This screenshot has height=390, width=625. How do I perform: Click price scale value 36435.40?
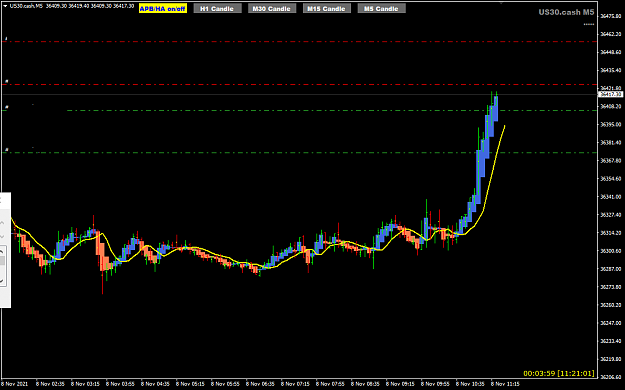pyautogui.click(x=611, y=70)
